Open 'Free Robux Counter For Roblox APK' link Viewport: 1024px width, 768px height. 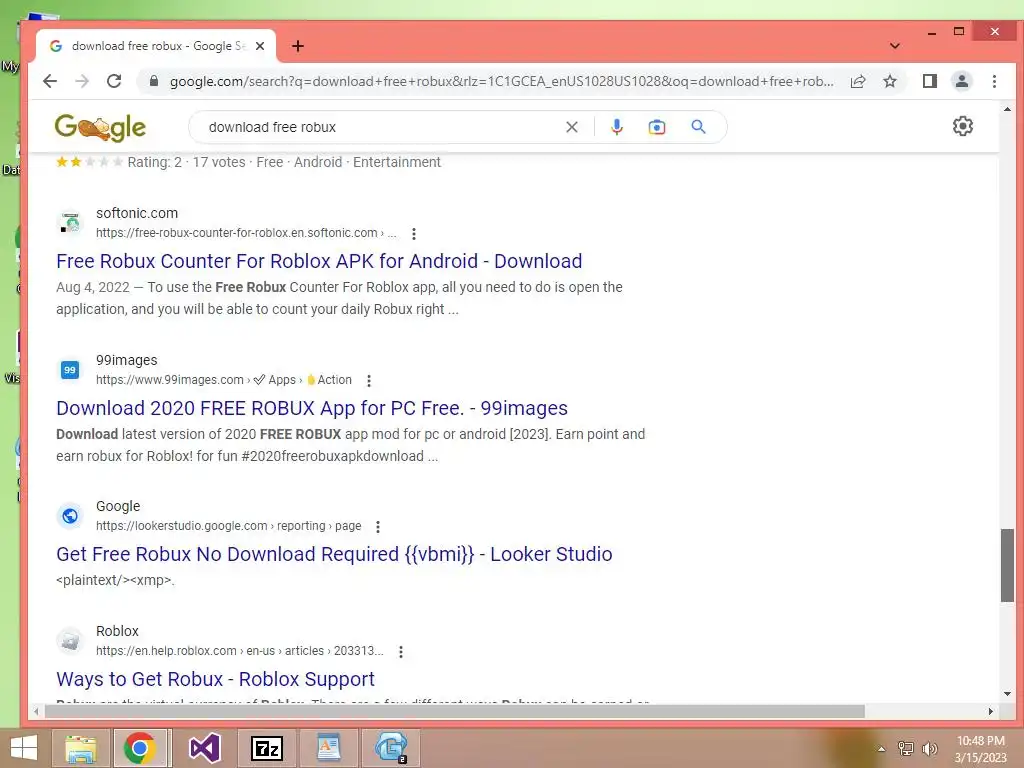[319, 261]
